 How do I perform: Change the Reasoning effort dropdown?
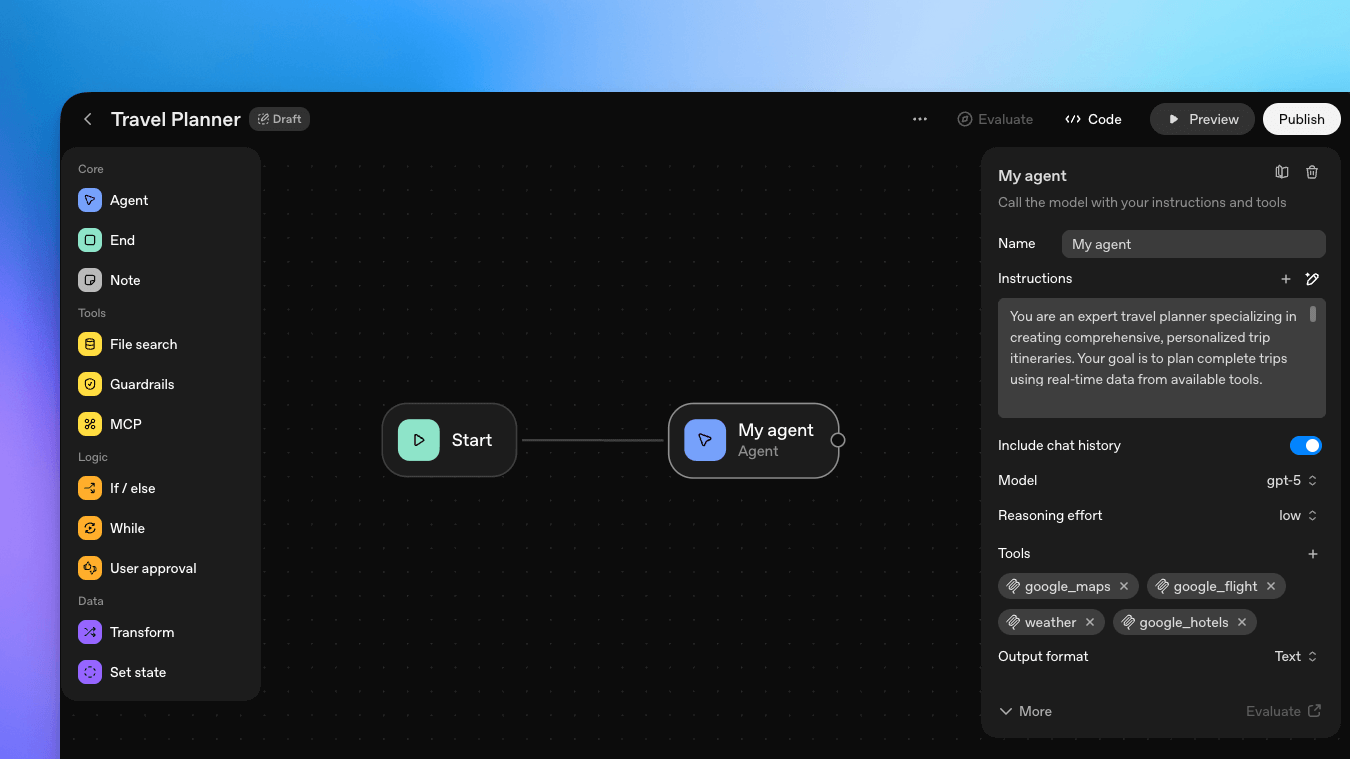pos(1298,516)
